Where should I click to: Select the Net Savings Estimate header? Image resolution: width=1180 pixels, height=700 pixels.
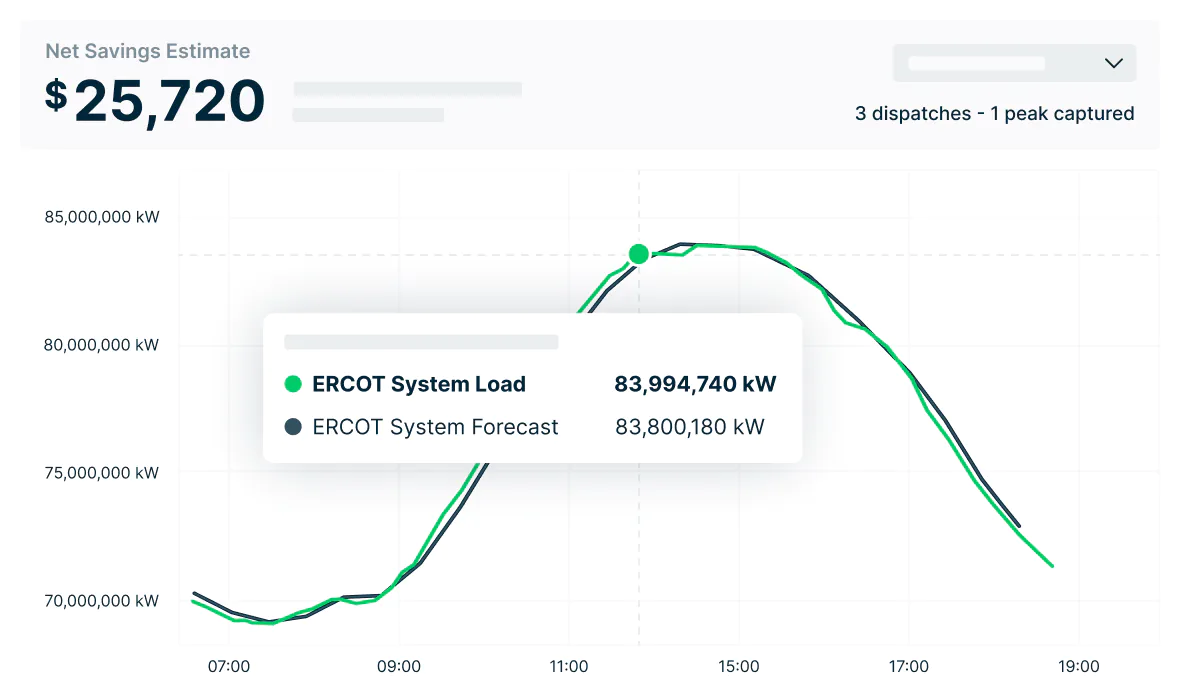pyautogui.click(x=148, y=51)
